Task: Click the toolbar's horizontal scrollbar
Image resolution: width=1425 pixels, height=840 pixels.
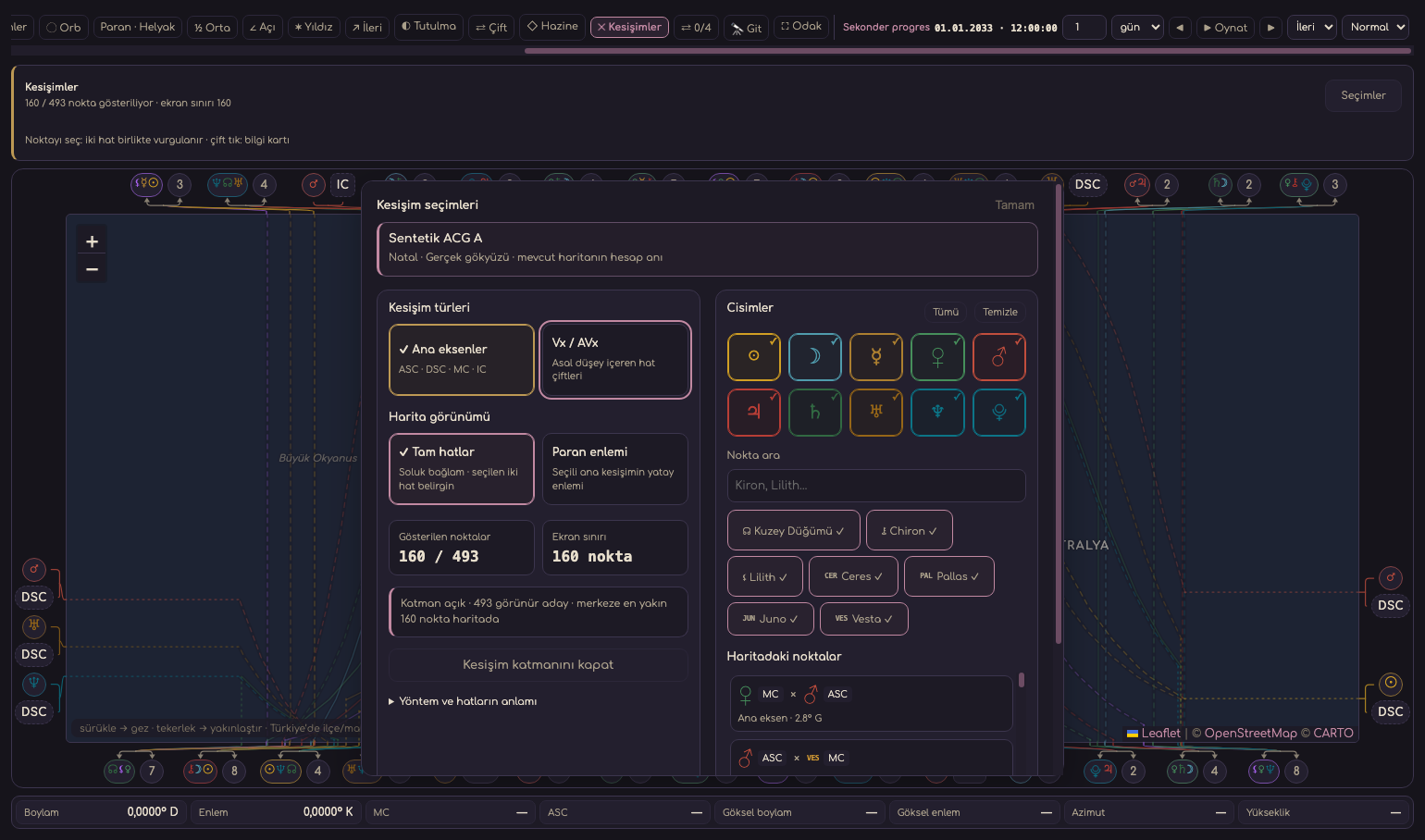Action: tap(967, 51)
